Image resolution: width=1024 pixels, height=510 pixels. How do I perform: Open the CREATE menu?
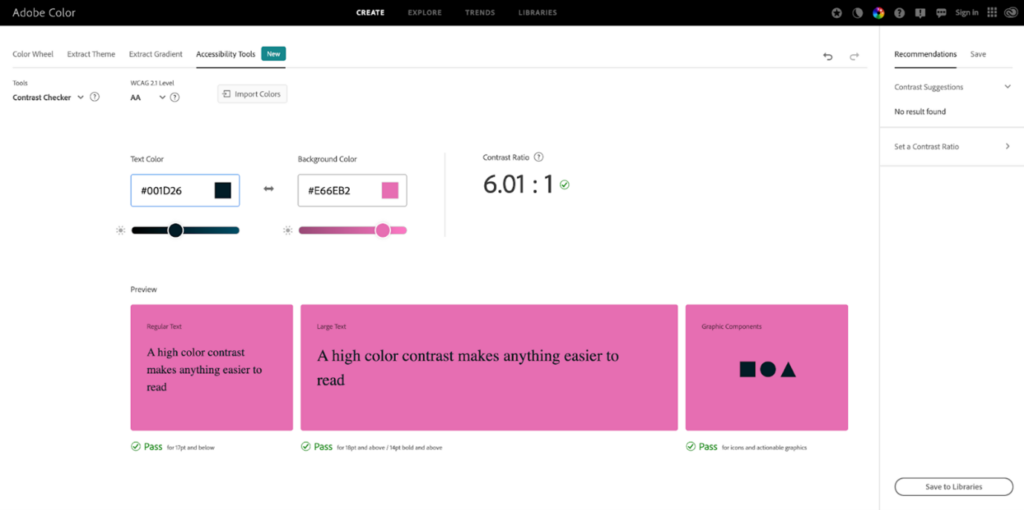click(x=370, y=12)
